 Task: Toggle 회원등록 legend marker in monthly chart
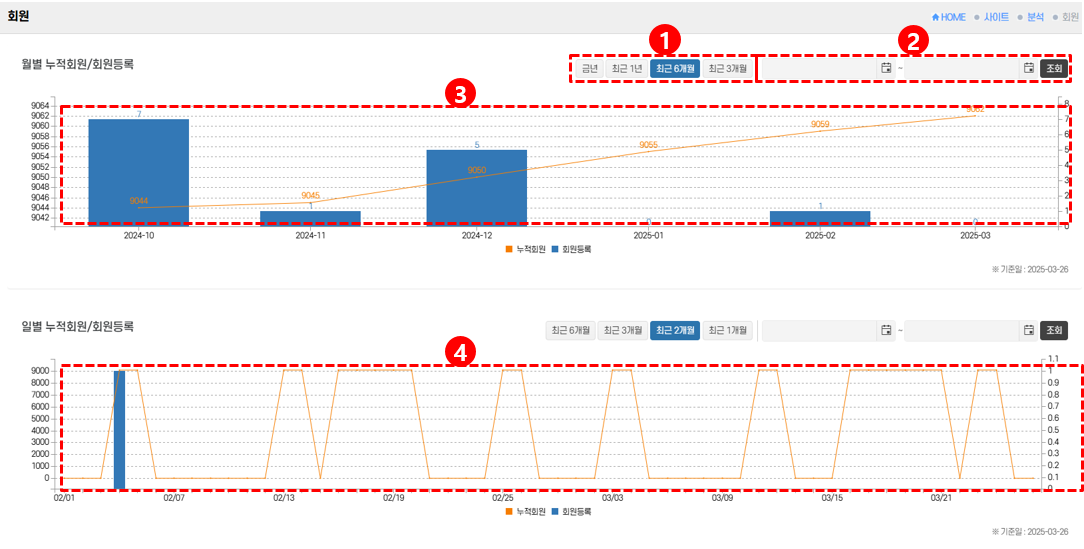click(555, 248)
